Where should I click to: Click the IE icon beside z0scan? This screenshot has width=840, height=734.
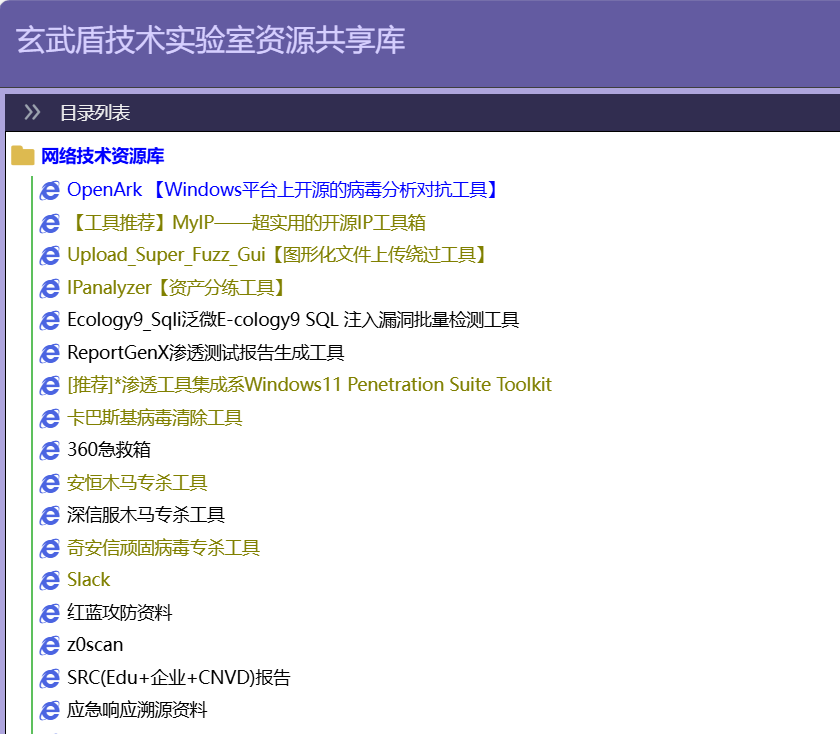[x=50, y=646]
